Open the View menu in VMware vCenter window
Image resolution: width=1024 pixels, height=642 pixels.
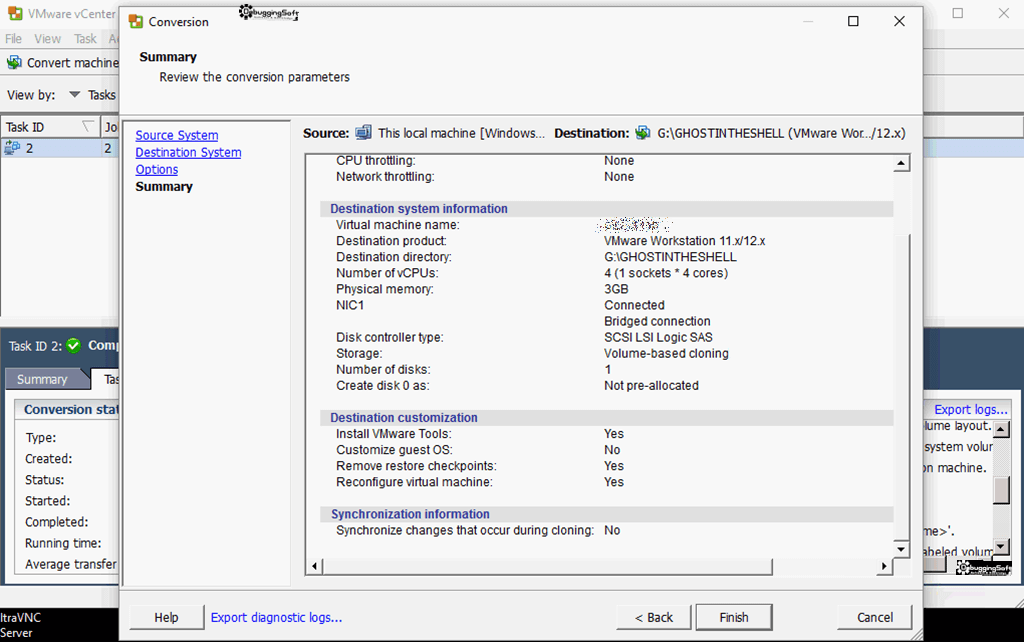coord(48,39)
